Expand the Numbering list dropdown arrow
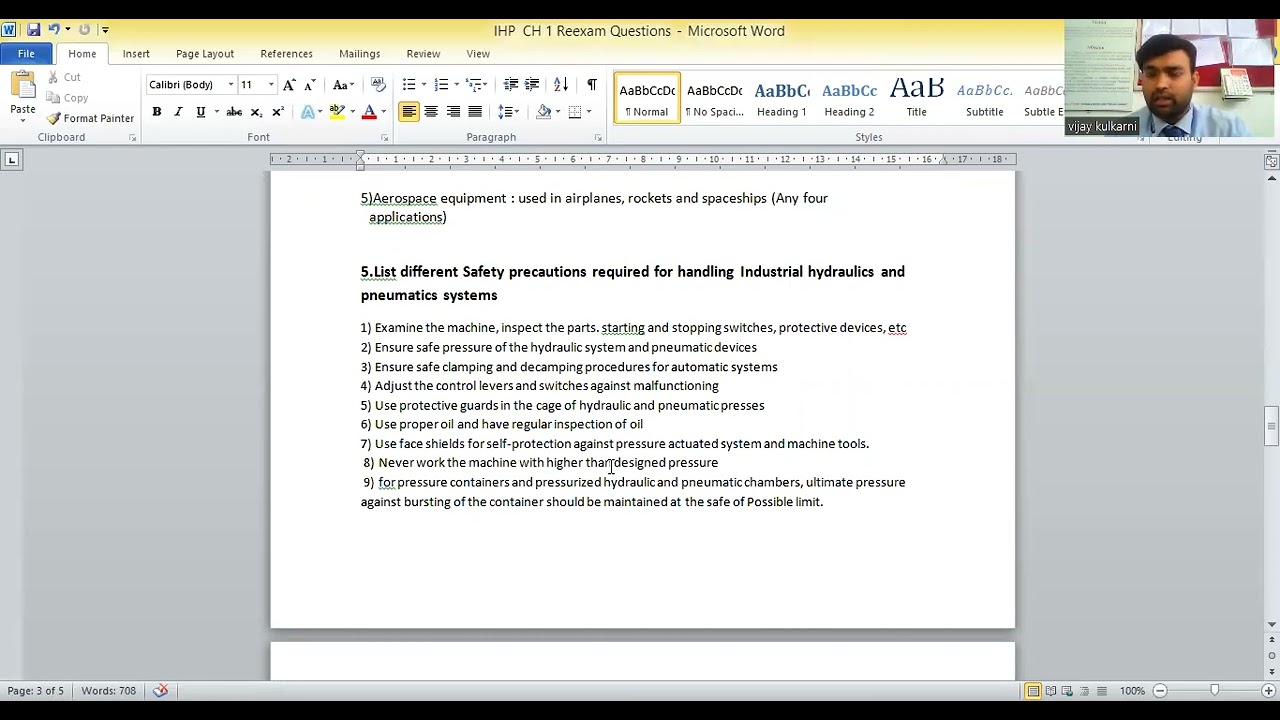The height and width of the screenshot is (720, 1280). tap(456, 85)
